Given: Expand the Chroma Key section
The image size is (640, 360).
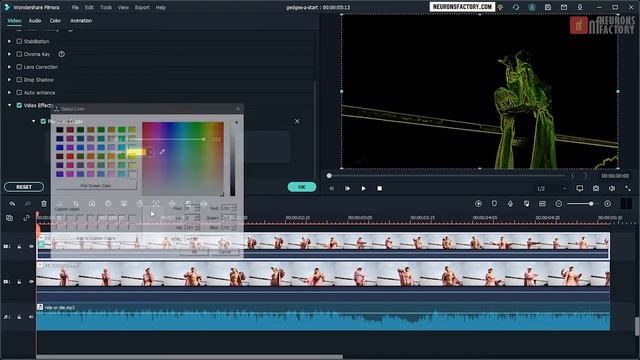Looking at the screenshot, I should tap(9, 54).
